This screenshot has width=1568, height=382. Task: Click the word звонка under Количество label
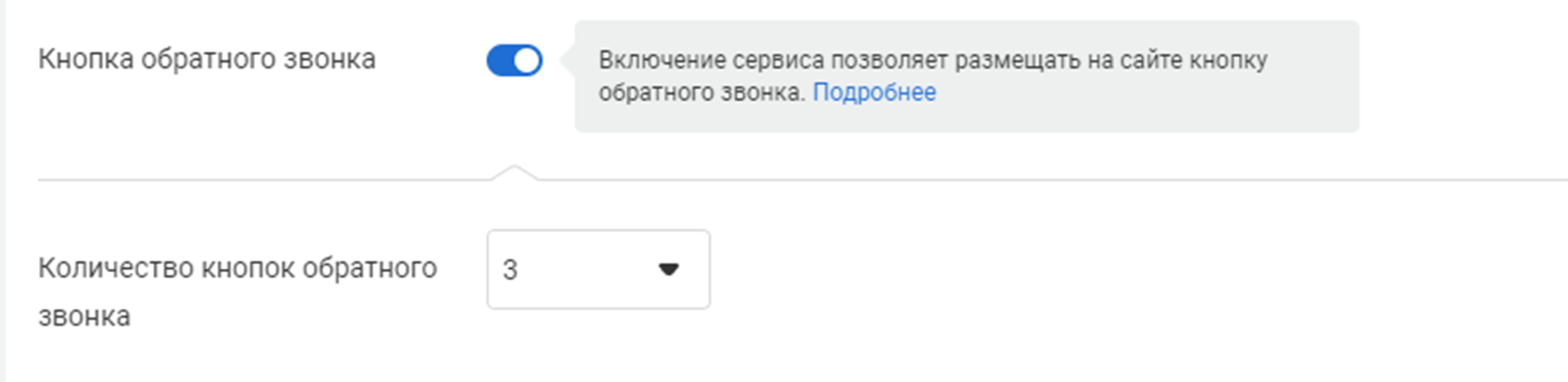pos(84,317)
